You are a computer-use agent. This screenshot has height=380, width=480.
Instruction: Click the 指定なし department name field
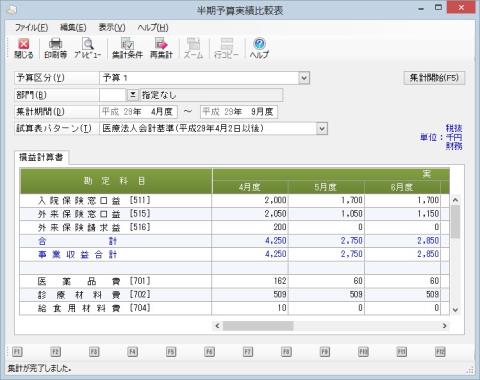click(x=211, y=95)
